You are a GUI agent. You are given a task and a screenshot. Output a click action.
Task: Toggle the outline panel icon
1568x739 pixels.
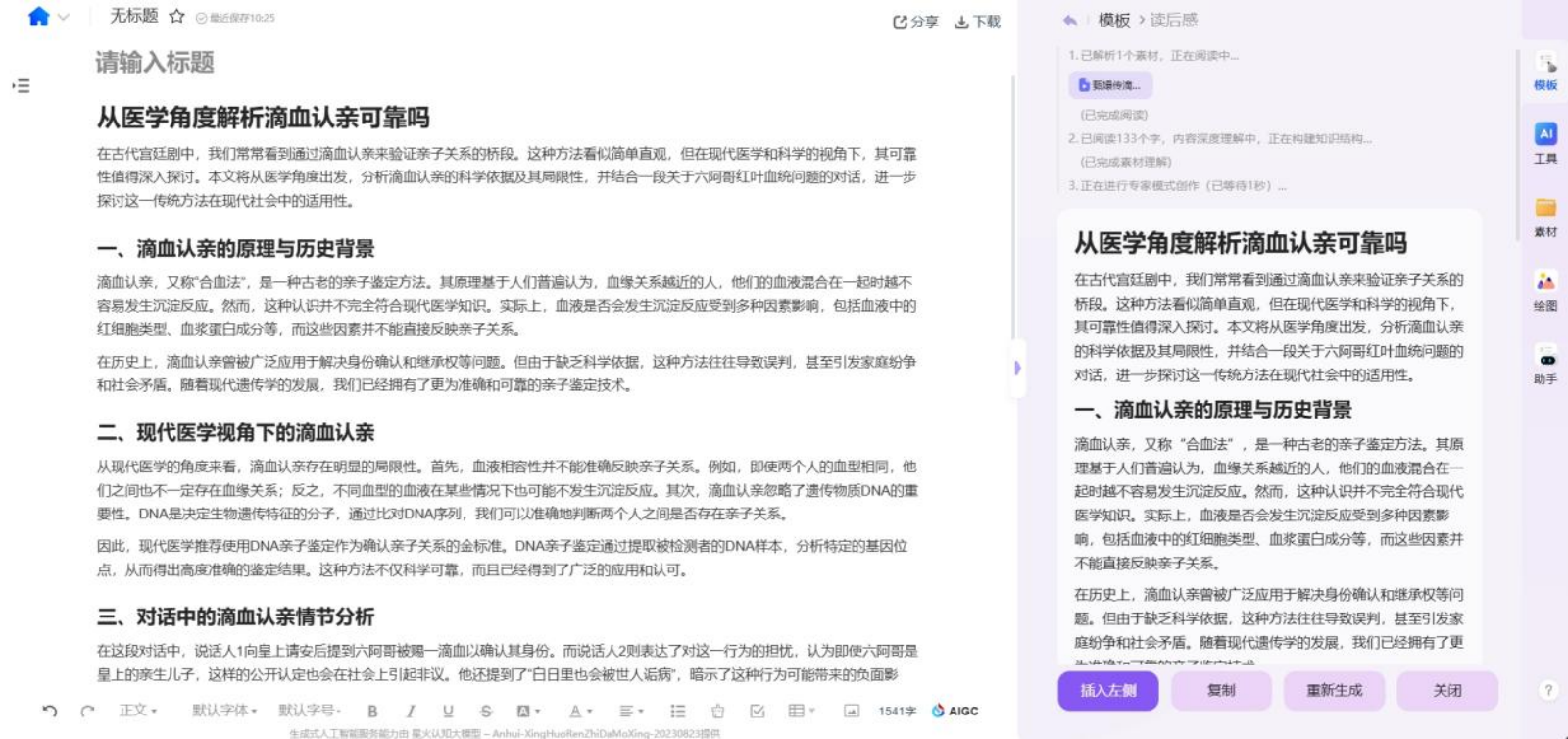[x=21, y=86]
